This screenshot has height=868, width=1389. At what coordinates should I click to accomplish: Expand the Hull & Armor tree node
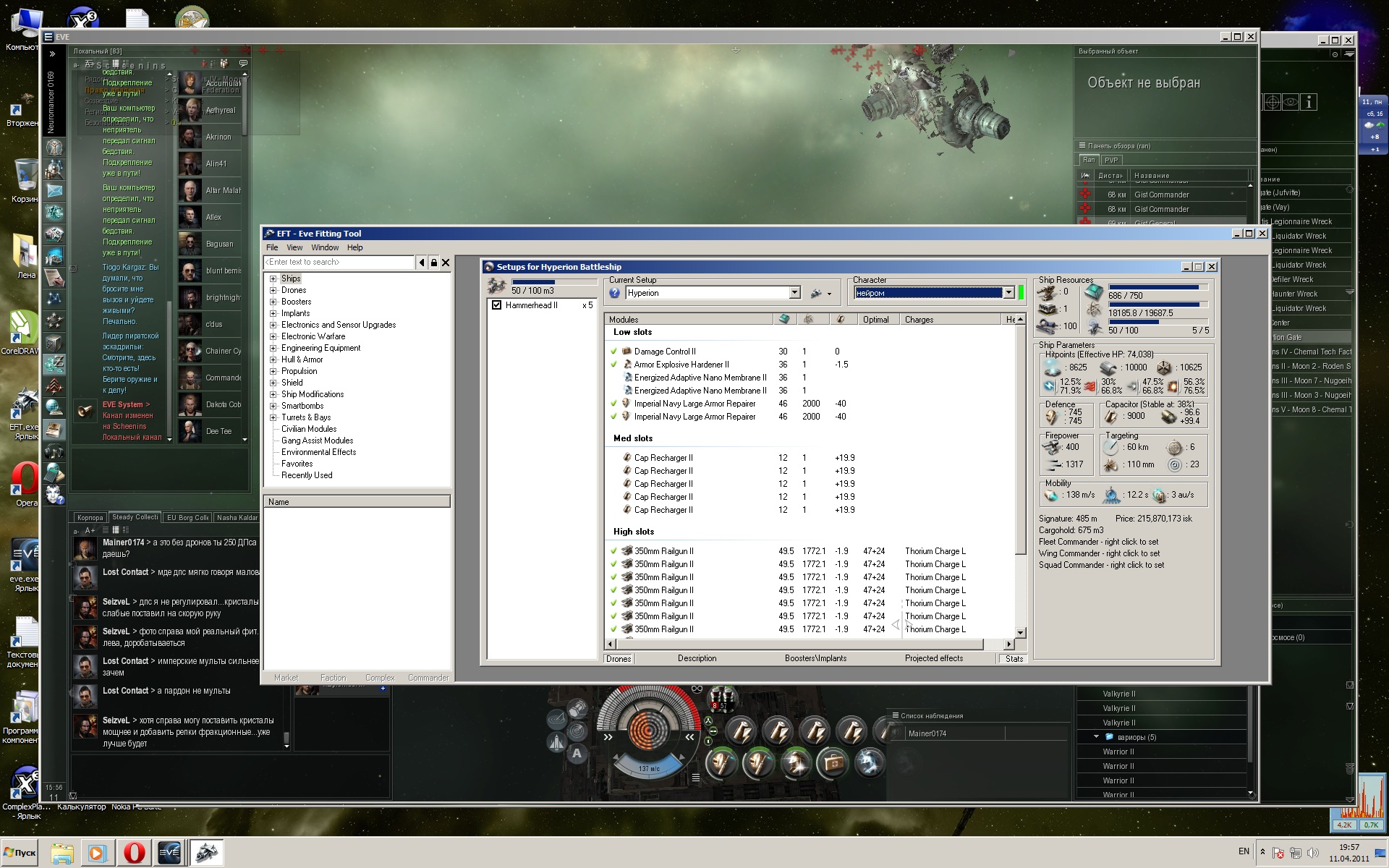click(273, 359)
